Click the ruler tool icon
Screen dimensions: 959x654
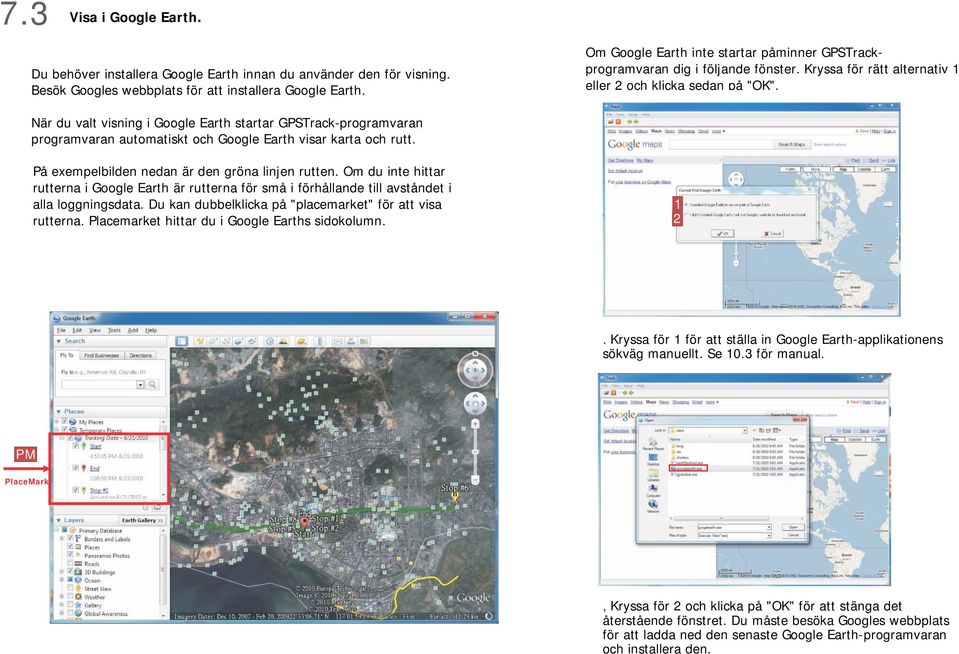tap(320, 341)
